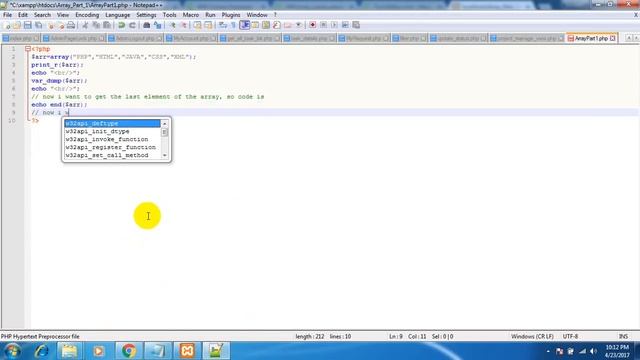Viewport: 640px width, 360px height.
Task: Click the Close All toolbar icon
Action: tap(60, 25)
